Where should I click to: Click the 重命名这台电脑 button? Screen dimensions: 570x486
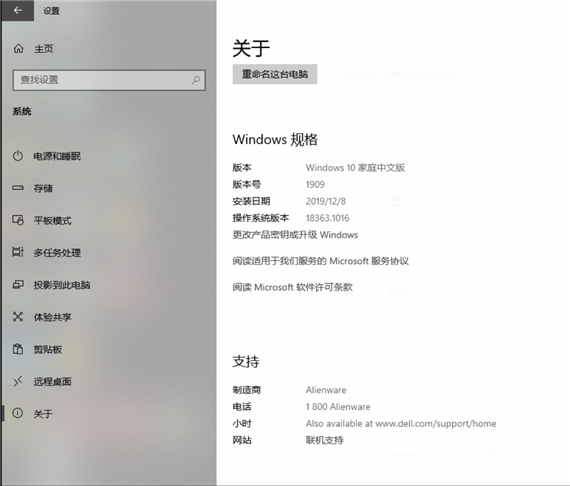point(275,74)
